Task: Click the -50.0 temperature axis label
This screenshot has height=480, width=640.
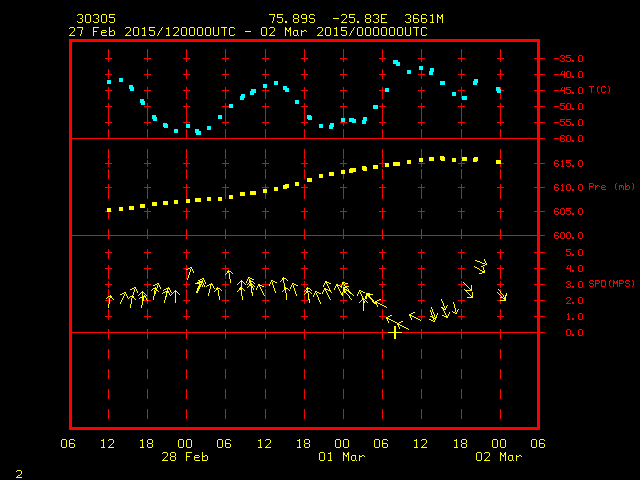Action: 569,107
